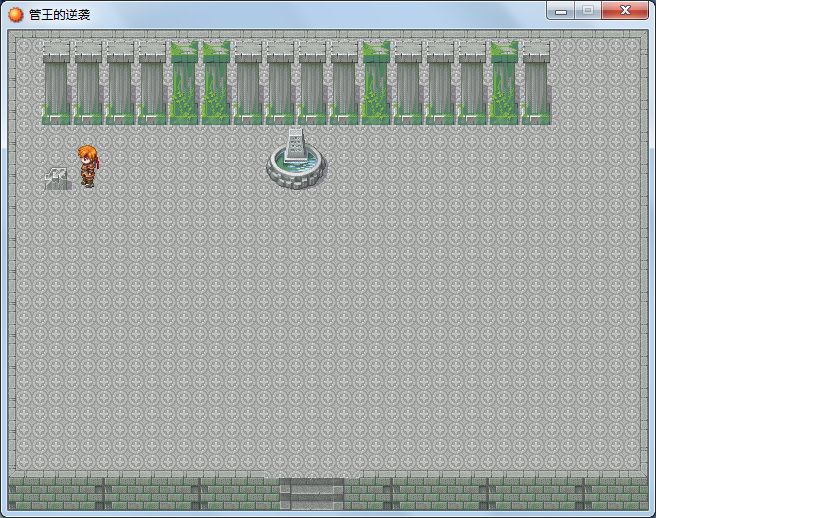Click the orange-haired hero character

coord(88,166)
